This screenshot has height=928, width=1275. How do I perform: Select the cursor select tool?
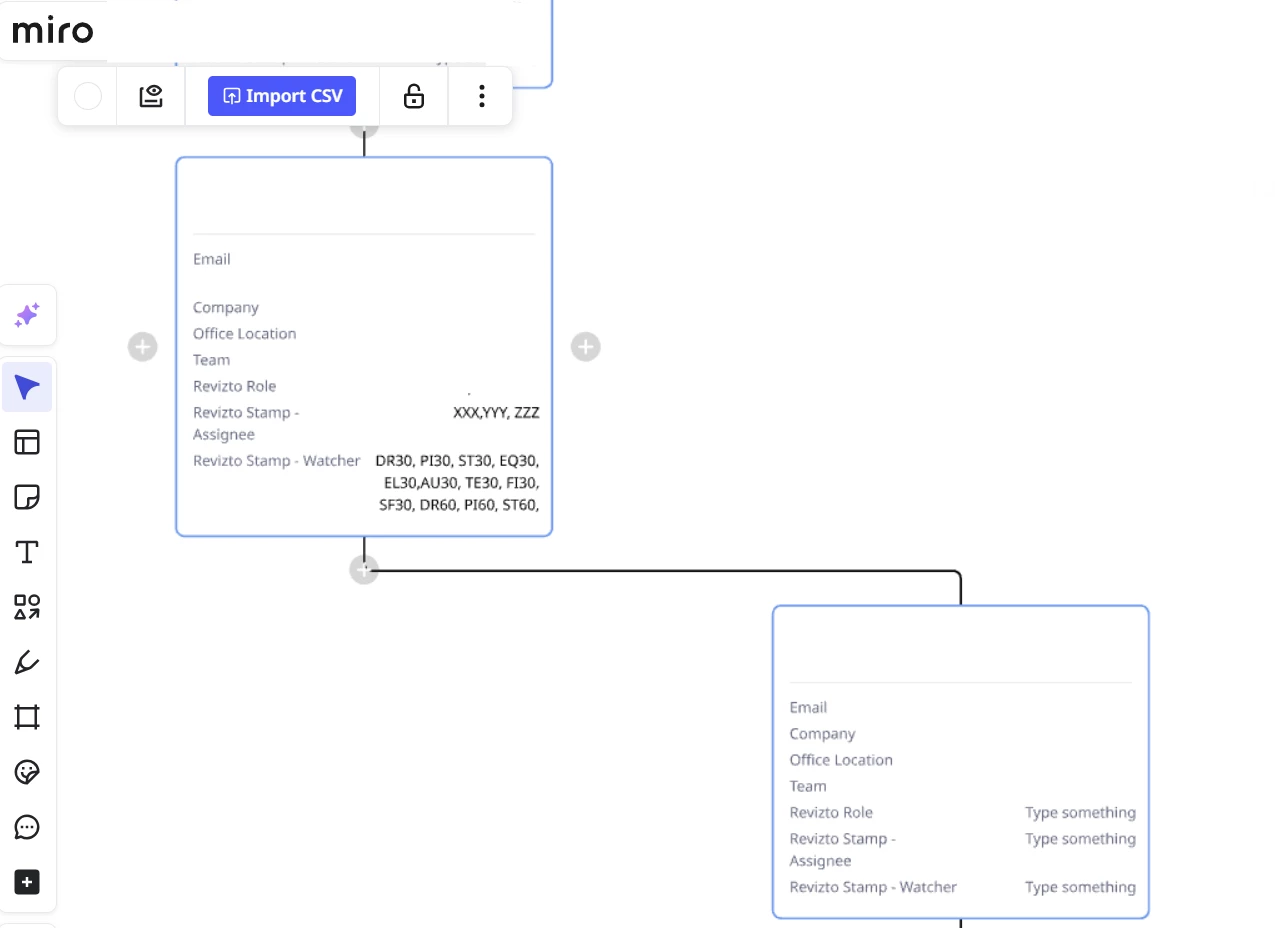[x=27, y=388]
